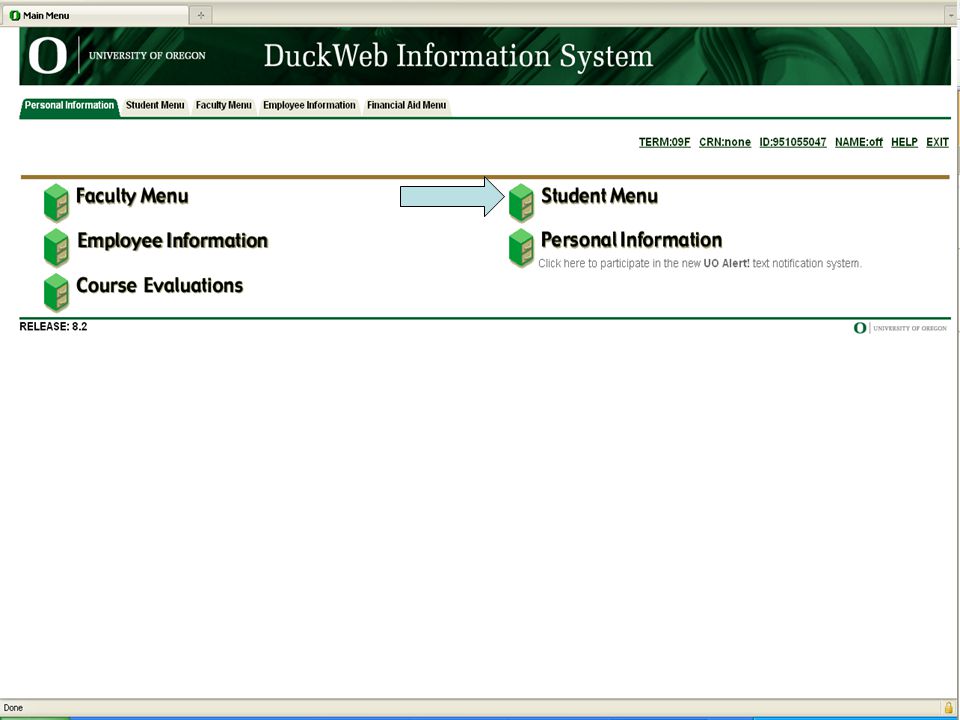
Task: Click the CRN:none link
Action: (725, 142)
